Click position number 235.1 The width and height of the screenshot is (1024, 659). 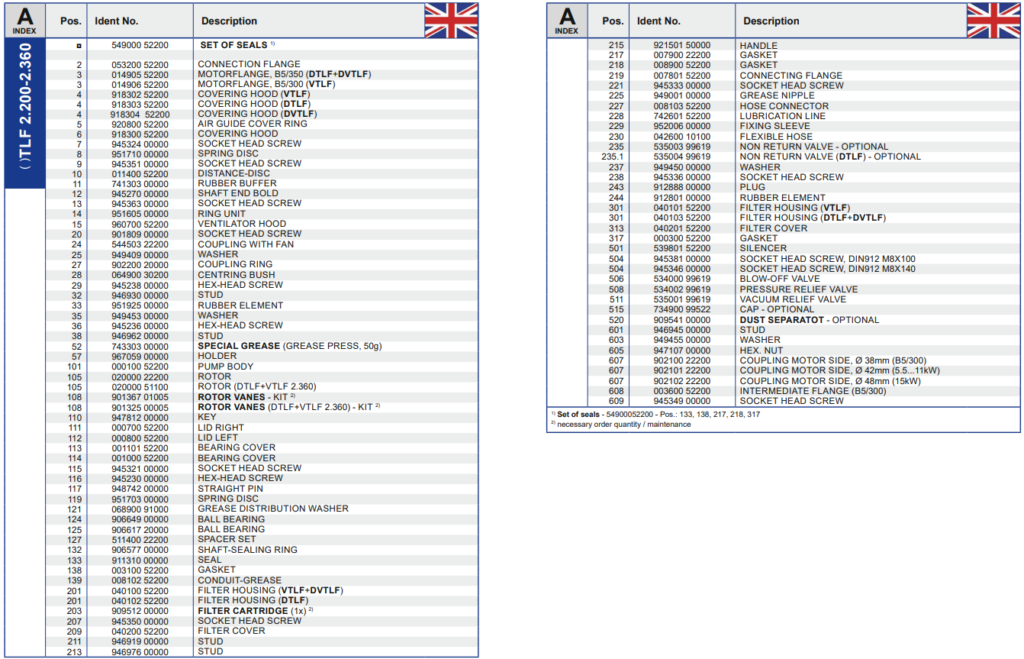click(612, 157)
